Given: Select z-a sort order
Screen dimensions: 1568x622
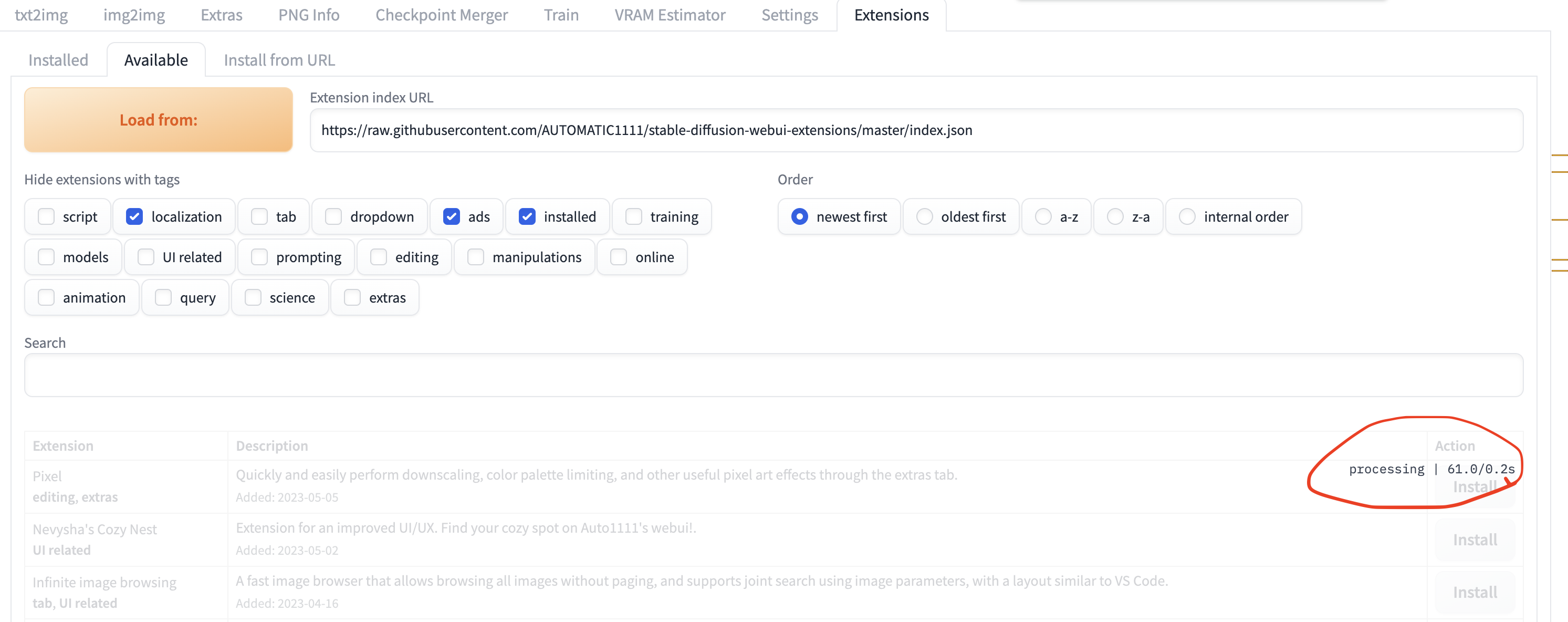Looking at the screenshot, I should [1114, 216].
